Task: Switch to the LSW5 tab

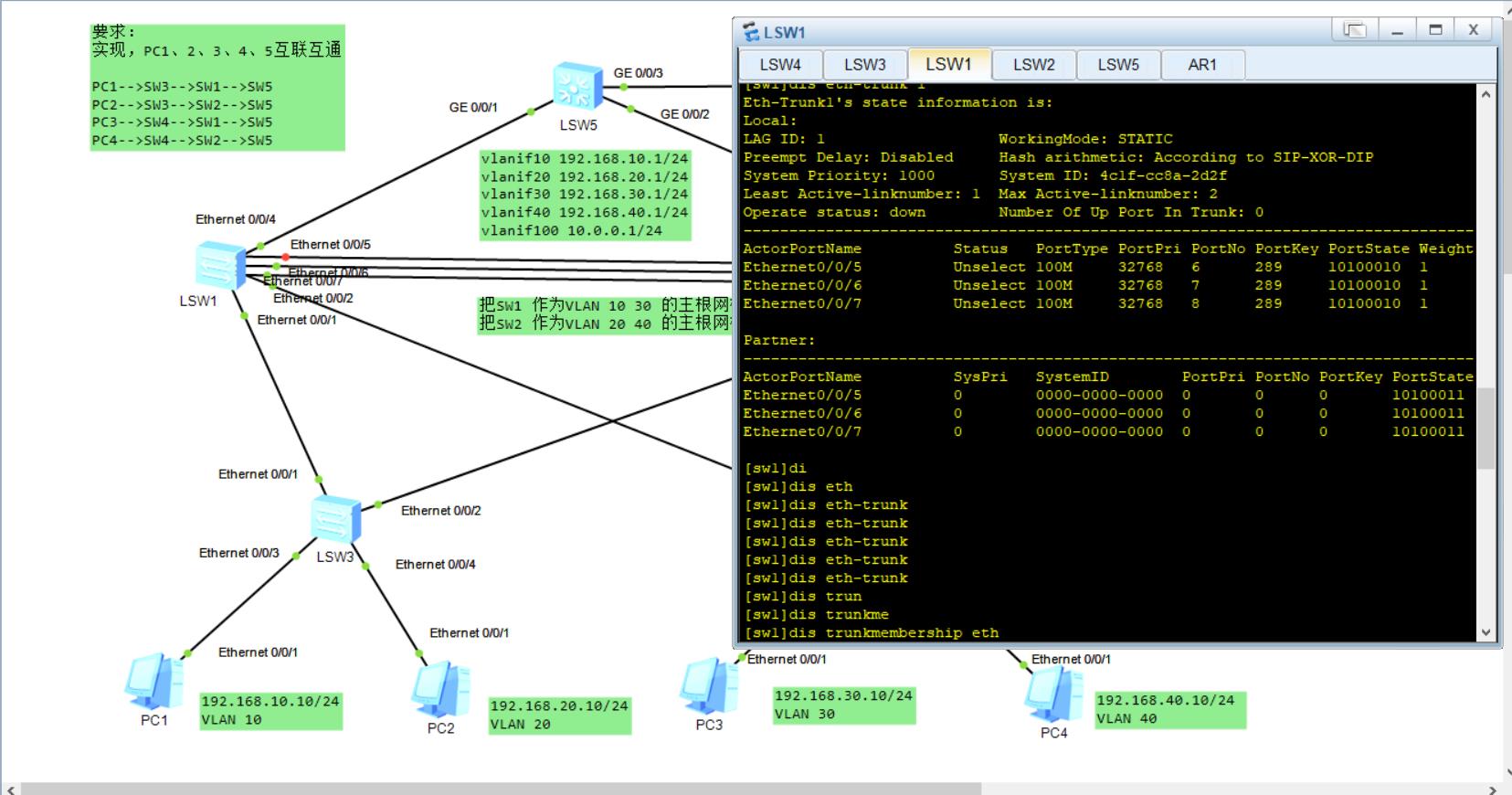Action: coord(1118,65)
